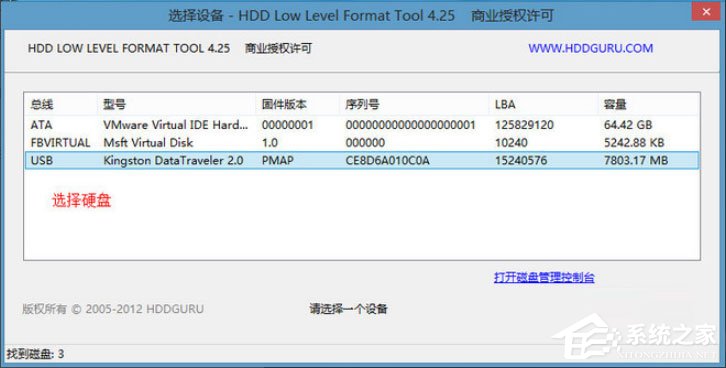Click the 容量 column header
This screenshot has height=368, width=726.
(615, 105)
